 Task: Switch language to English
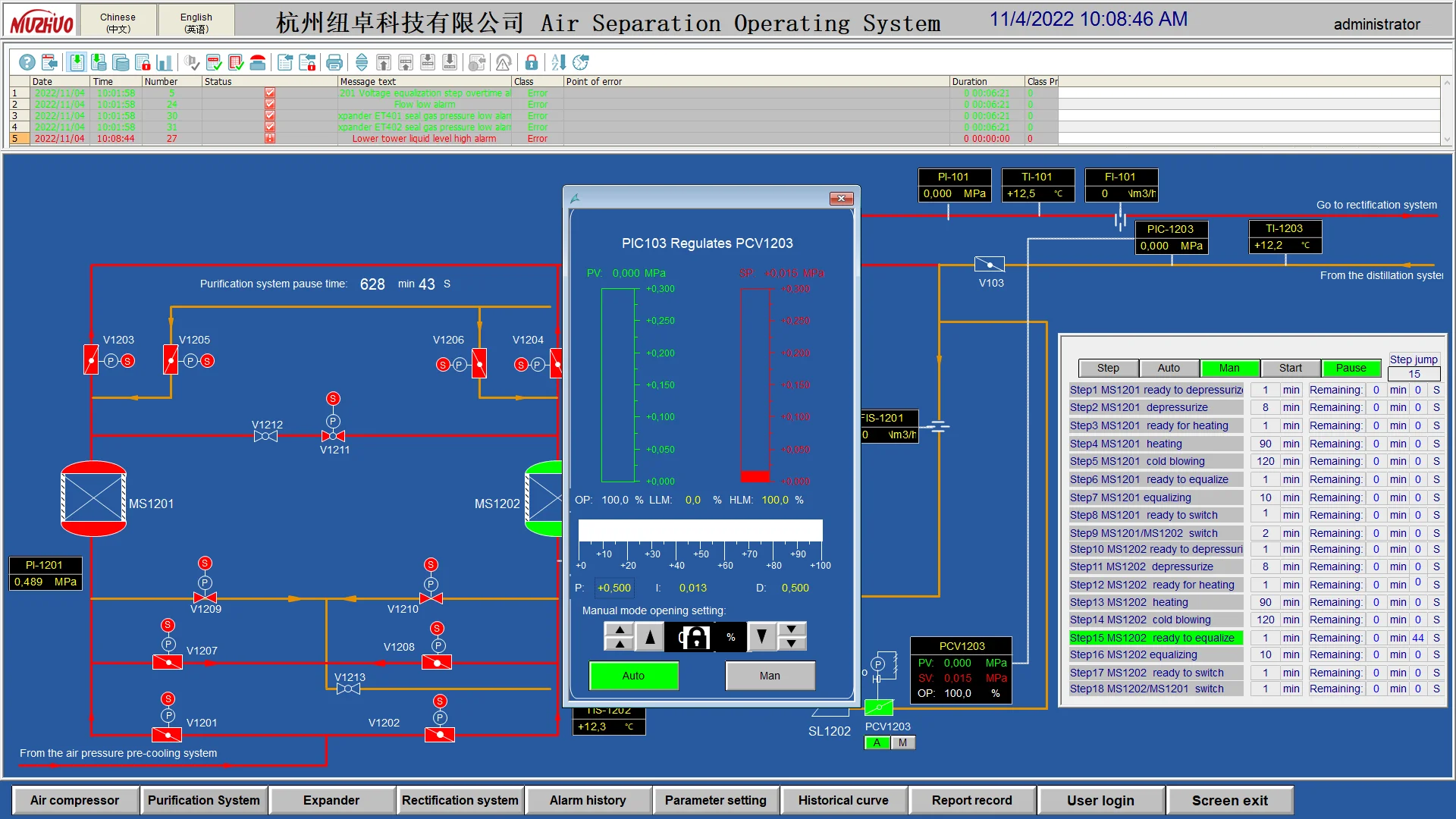(x=196, y=22)
